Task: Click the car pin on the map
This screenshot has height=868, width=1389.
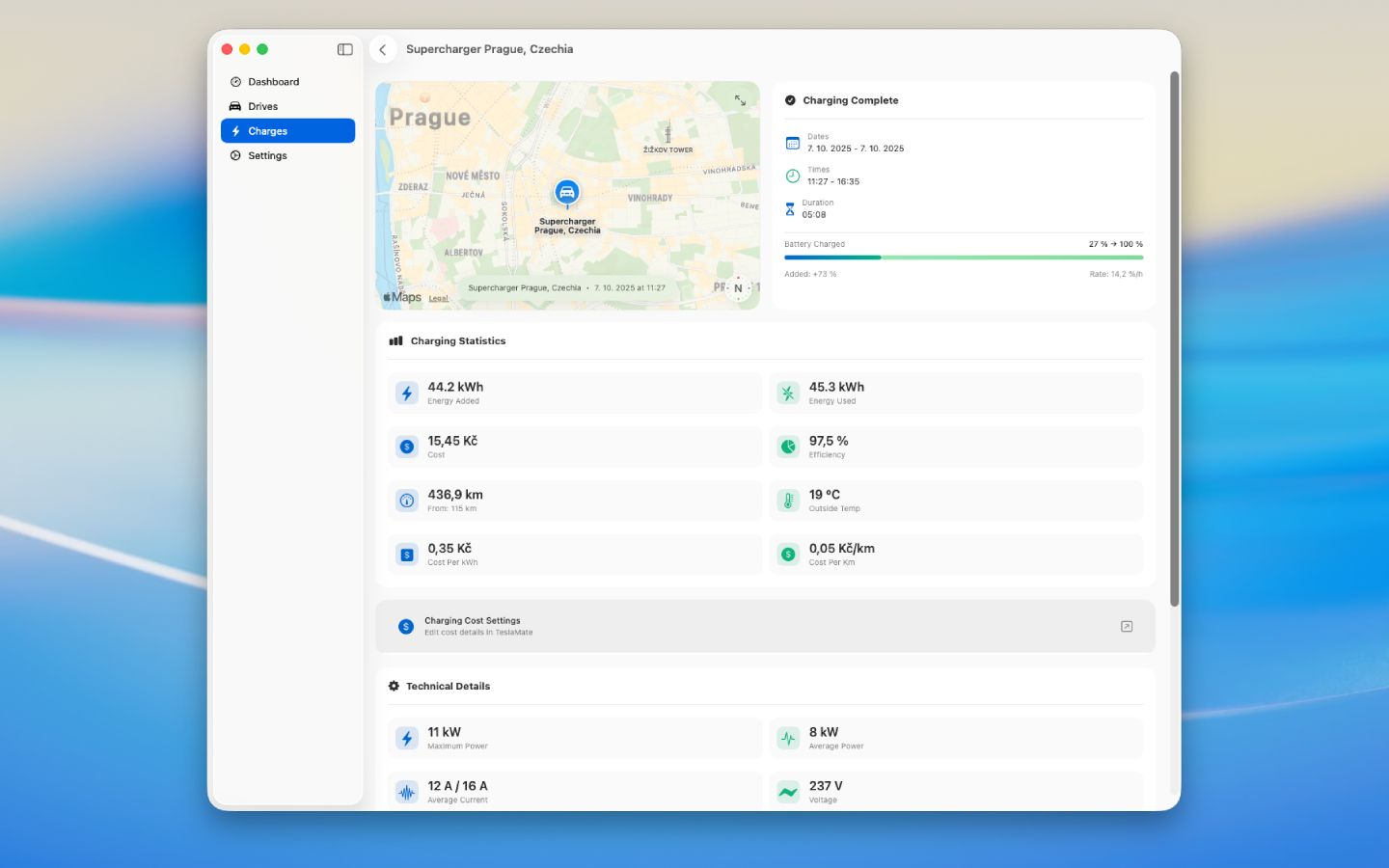Action: 567,192
